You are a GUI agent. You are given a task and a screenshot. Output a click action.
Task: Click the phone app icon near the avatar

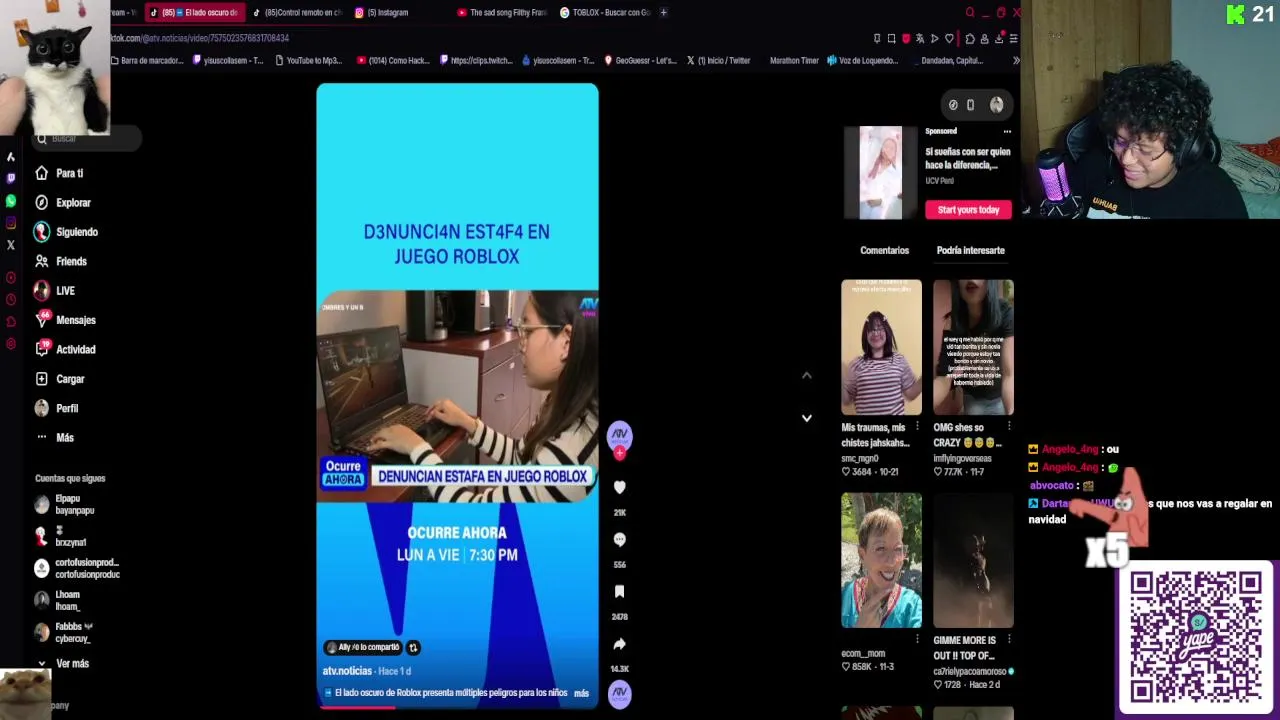pos(970,105)
